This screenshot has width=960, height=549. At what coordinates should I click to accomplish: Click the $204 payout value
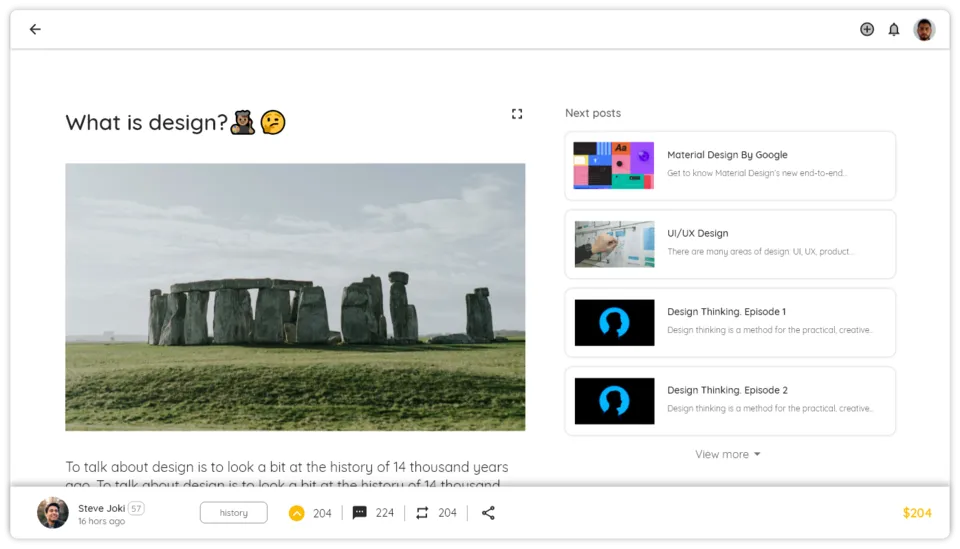coord(917,513)
